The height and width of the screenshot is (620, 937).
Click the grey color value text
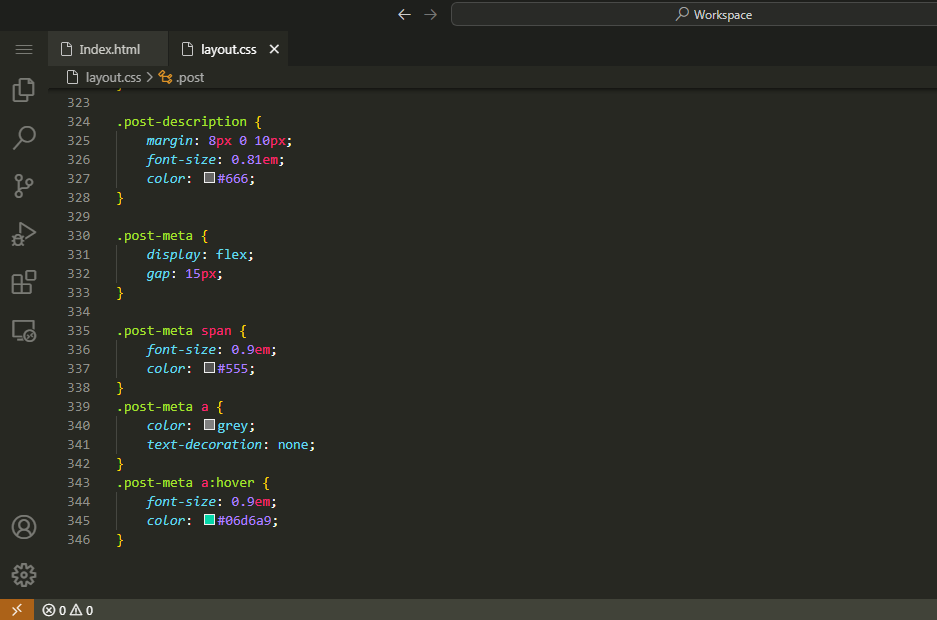(232, 425)
